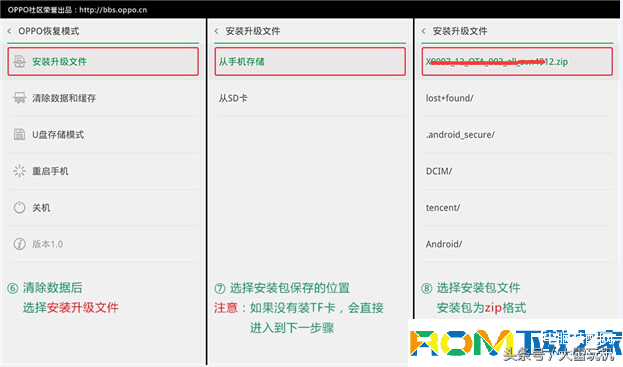Click the U盘存储模式 disk icon
Image resolution: width=623 pixels, height=367 pixels.
[x=19, y=134]
